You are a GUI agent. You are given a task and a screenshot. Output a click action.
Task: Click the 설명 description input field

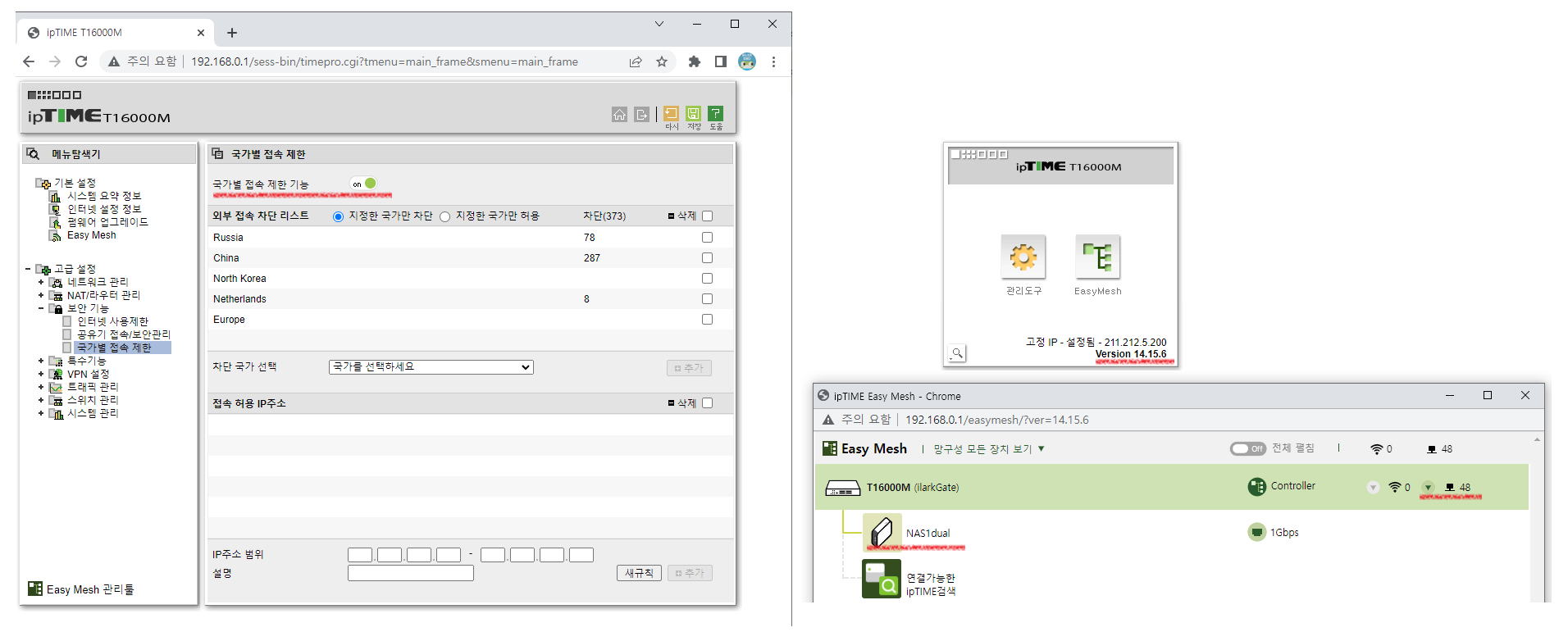coord(411,573)
